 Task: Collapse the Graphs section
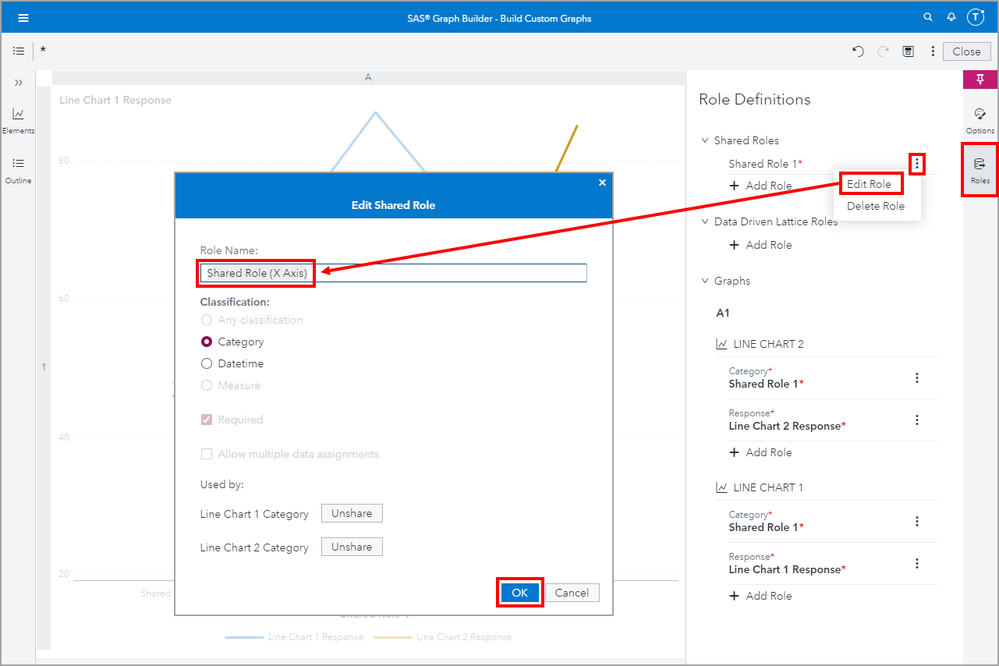pyautogui.click(x=705, y=281)
